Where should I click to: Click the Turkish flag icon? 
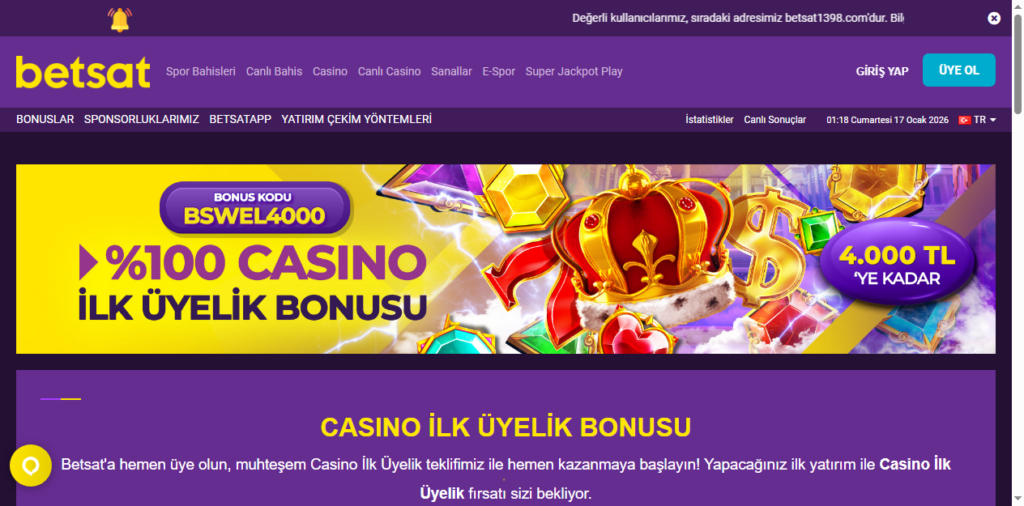coord(964,120)
